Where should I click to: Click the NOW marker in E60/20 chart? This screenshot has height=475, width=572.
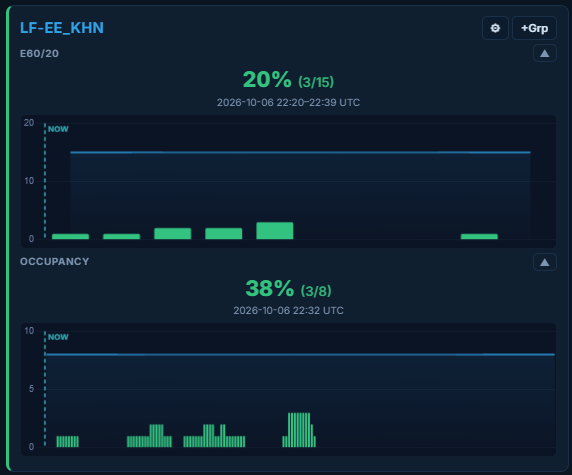coord(58,129)
